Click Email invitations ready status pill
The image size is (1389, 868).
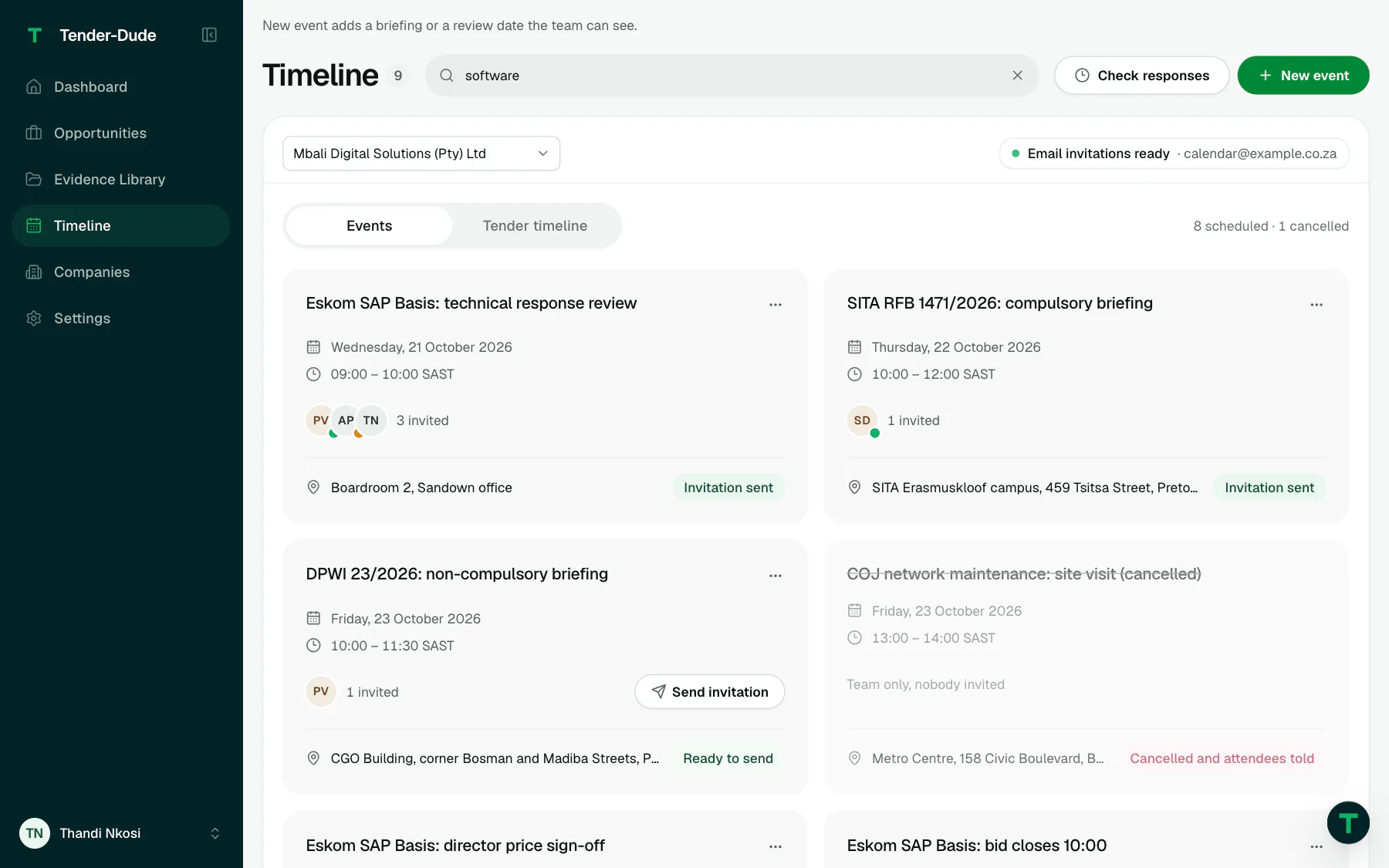tap(1174, 153)
